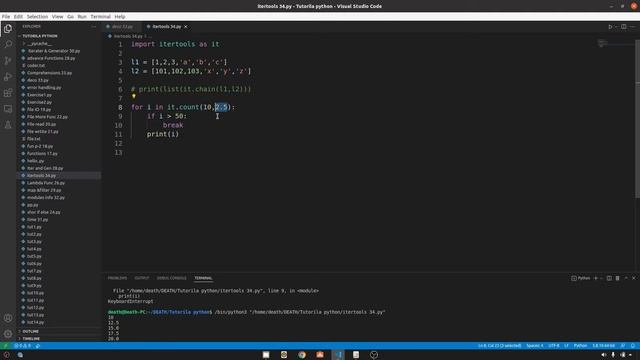Click microphone icon in system tray
The height and width of the screenshot is (360, 640).
click(613, 355)
